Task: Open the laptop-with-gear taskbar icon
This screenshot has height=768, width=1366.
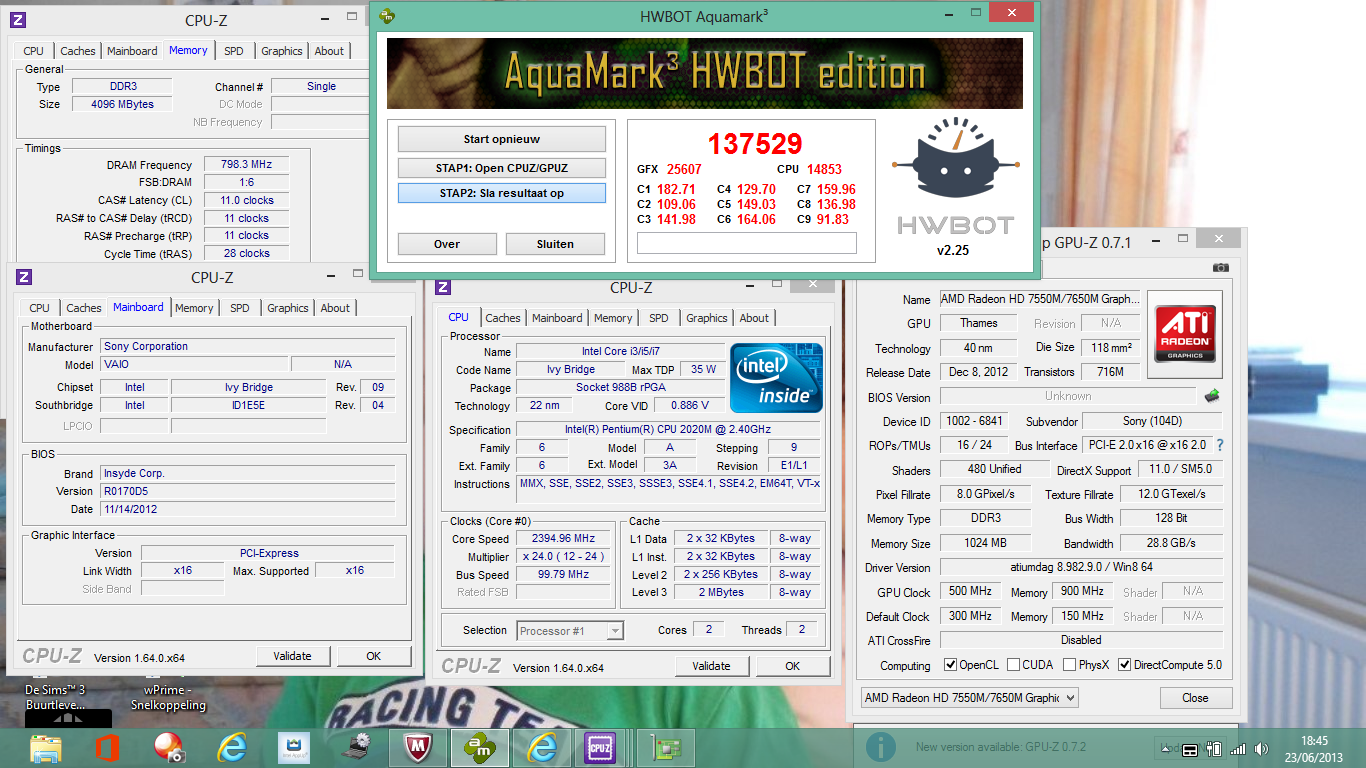Action: click(x=356, y=747)
